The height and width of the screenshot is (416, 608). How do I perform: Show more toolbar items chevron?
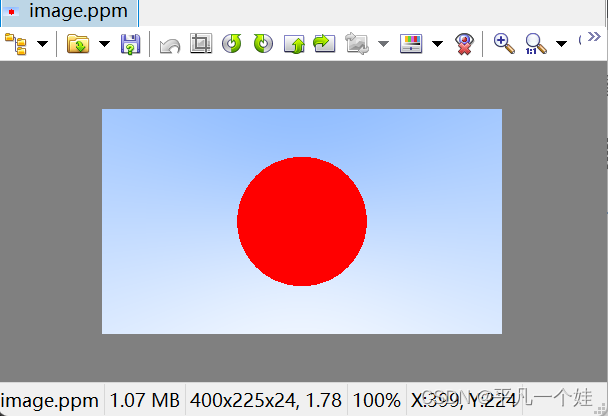point(594,37)
